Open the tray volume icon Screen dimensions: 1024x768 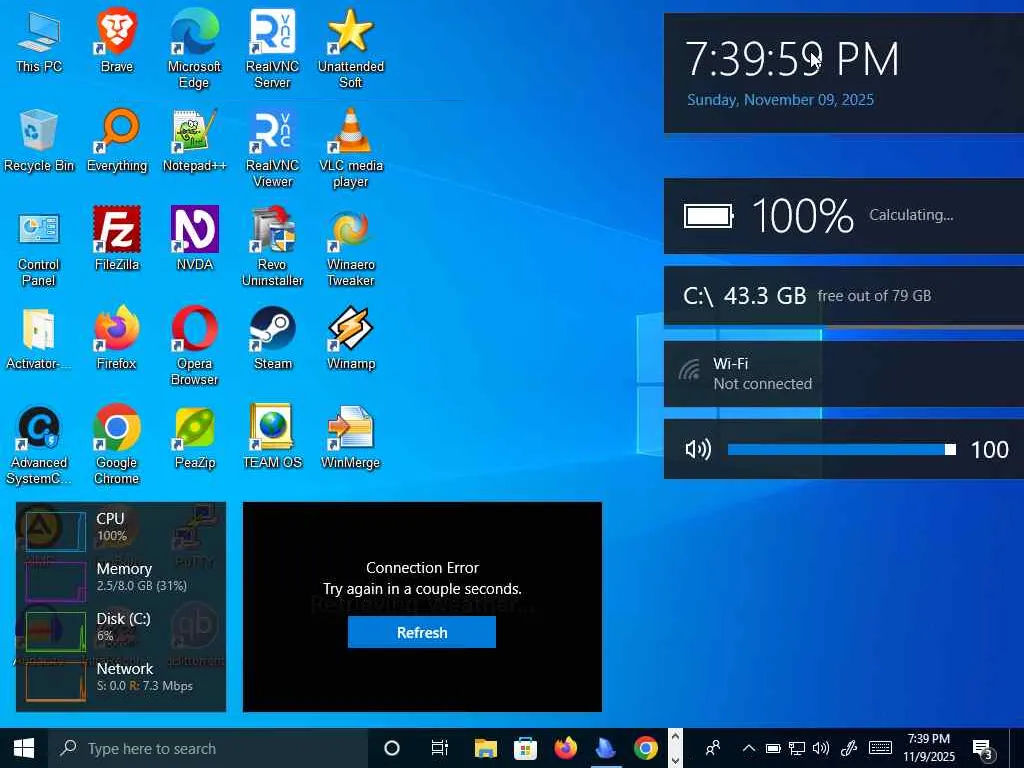tap(821, 748)
